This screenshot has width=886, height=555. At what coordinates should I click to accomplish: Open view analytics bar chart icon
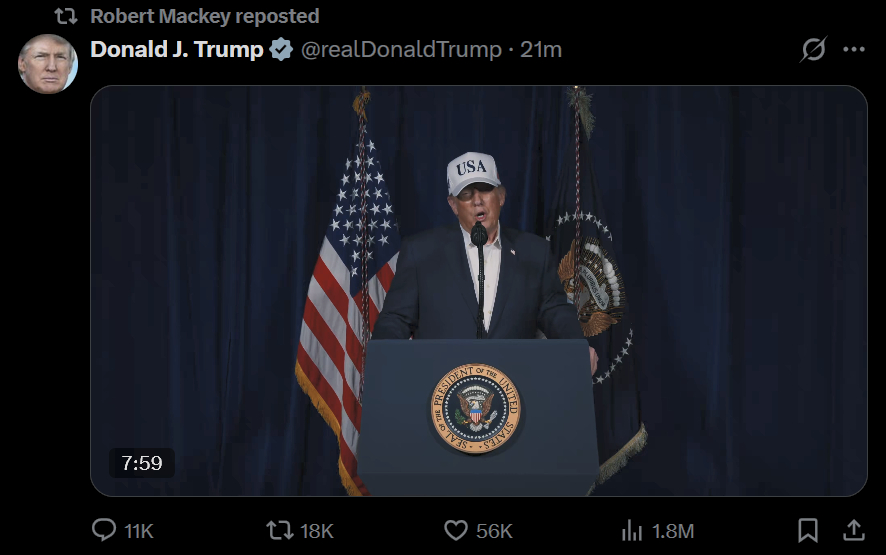(632, 530)
